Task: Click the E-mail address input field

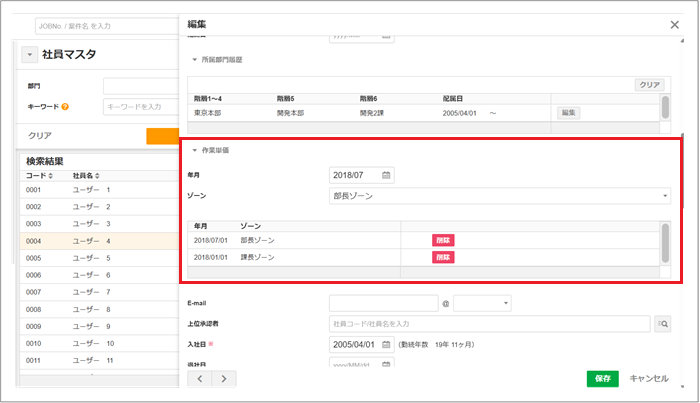Action: [x=382, y=302]
